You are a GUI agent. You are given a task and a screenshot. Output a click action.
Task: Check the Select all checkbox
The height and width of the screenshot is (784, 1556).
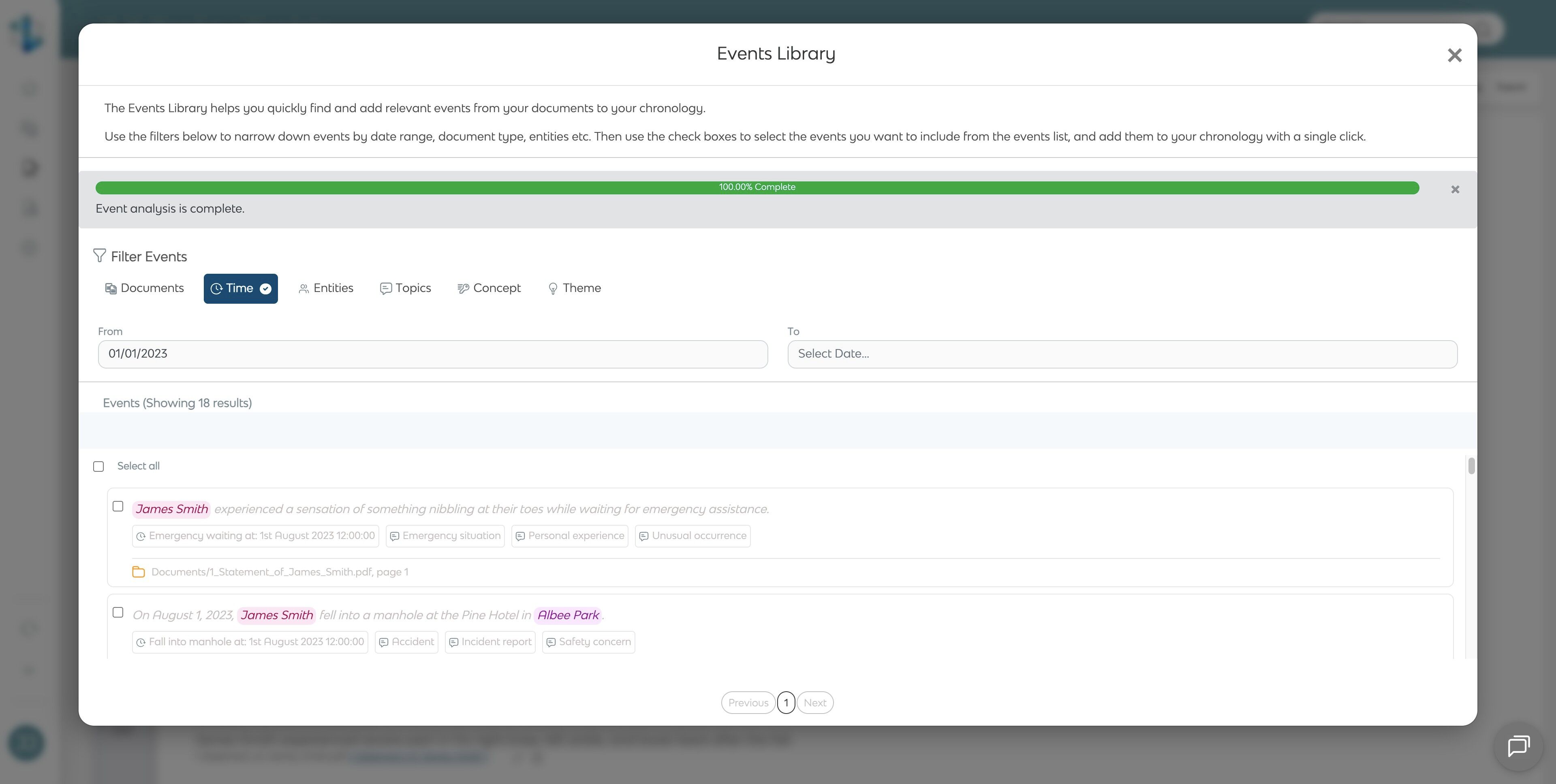click(x=98, y=467)
